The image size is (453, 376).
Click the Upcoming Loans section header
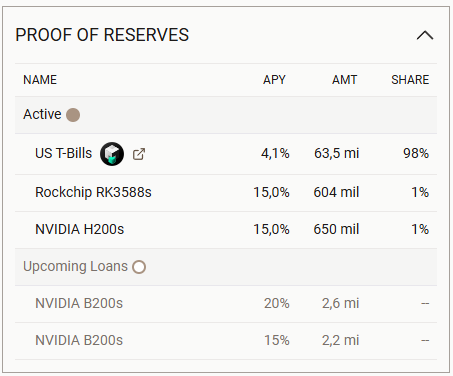226,267
